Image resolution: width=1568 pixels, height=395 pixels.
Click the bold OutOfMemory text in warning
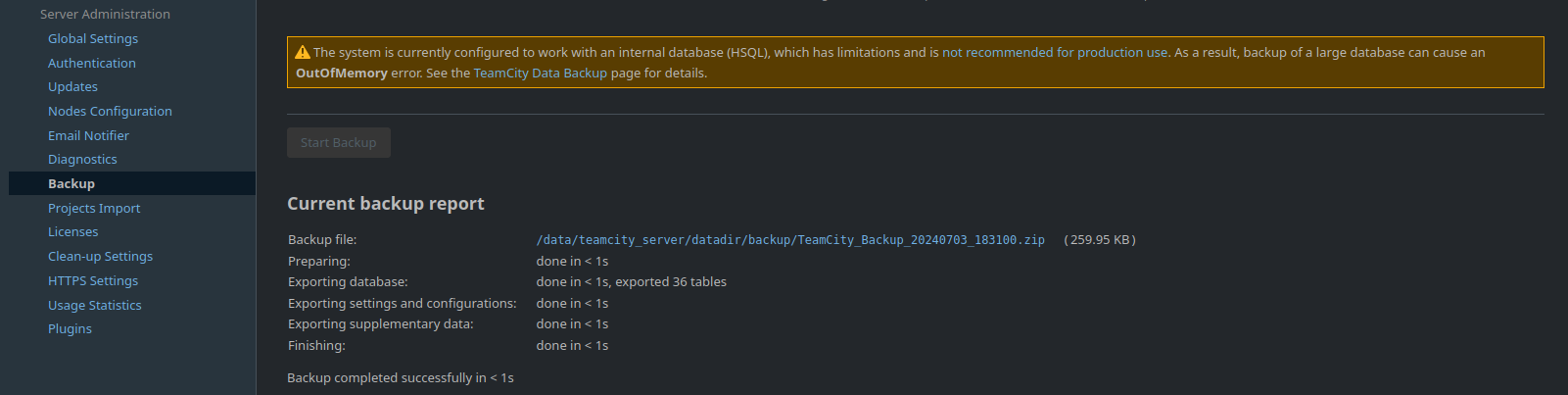[342, 73]
